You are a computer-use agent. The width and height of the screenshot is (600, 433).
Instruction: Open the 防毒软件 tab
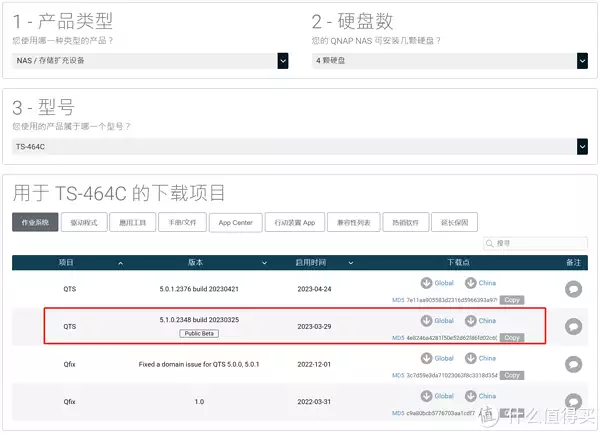point(405,222)
